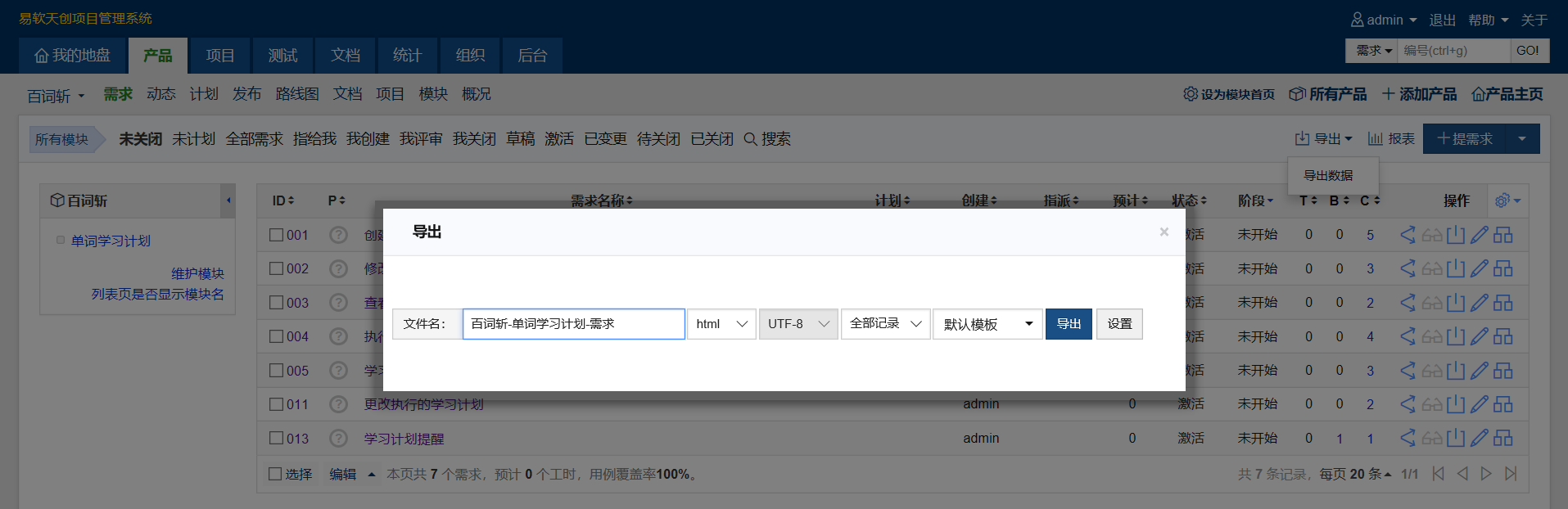The height and width of the screenshot is (509, 1568).
Task: Open the 报表 report chart
Action: point(1391,139)
